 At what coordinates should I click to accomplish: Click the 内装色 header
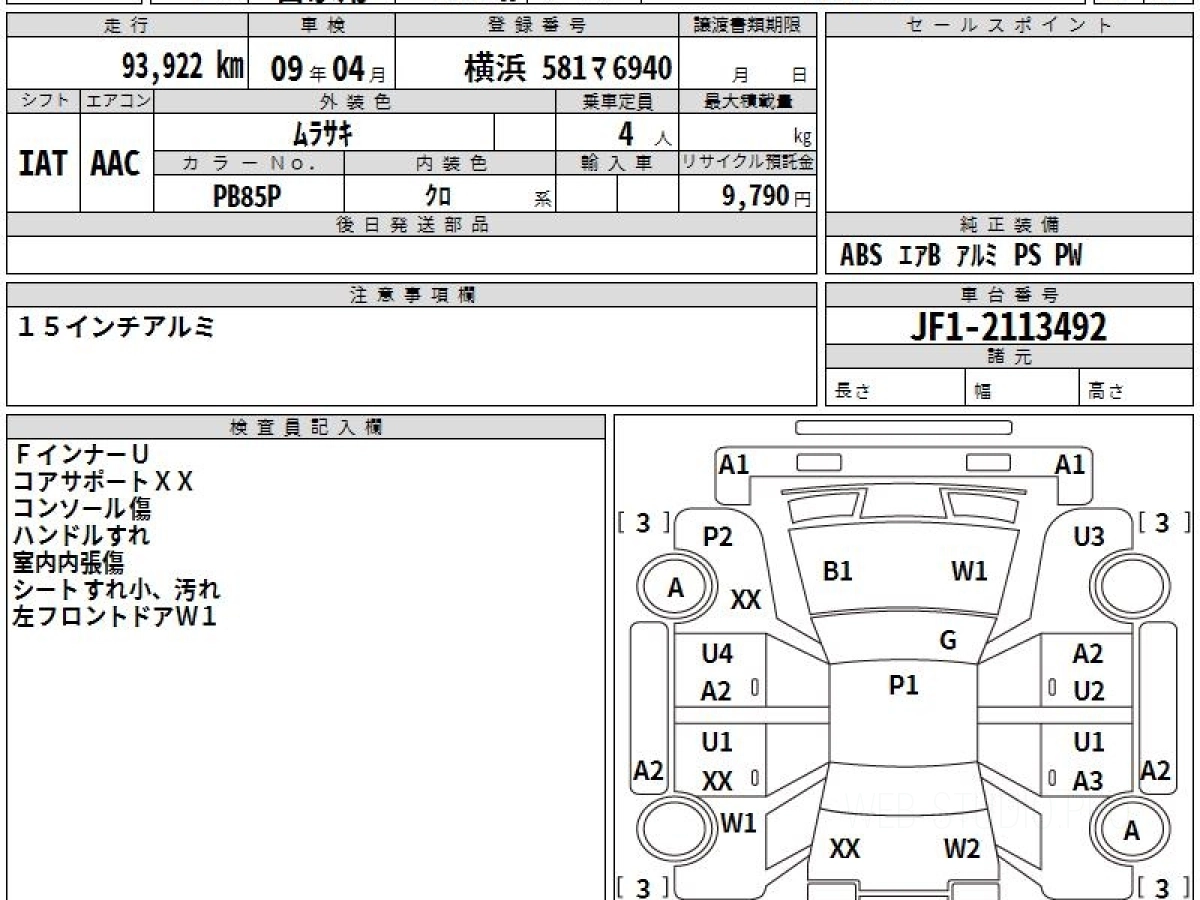pyautogui.click(x=450, y=163)
